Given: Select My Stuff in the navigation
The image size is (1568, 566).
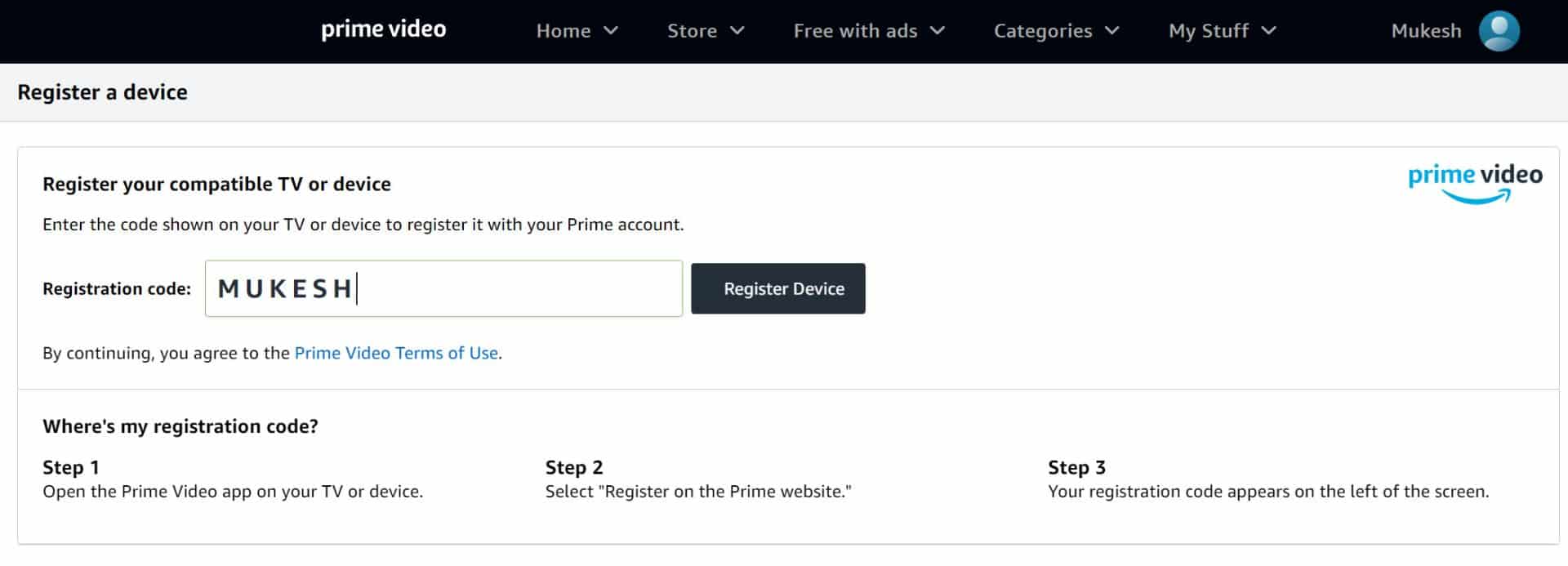Looking at the screenshot, I should tap(1208, 30).
